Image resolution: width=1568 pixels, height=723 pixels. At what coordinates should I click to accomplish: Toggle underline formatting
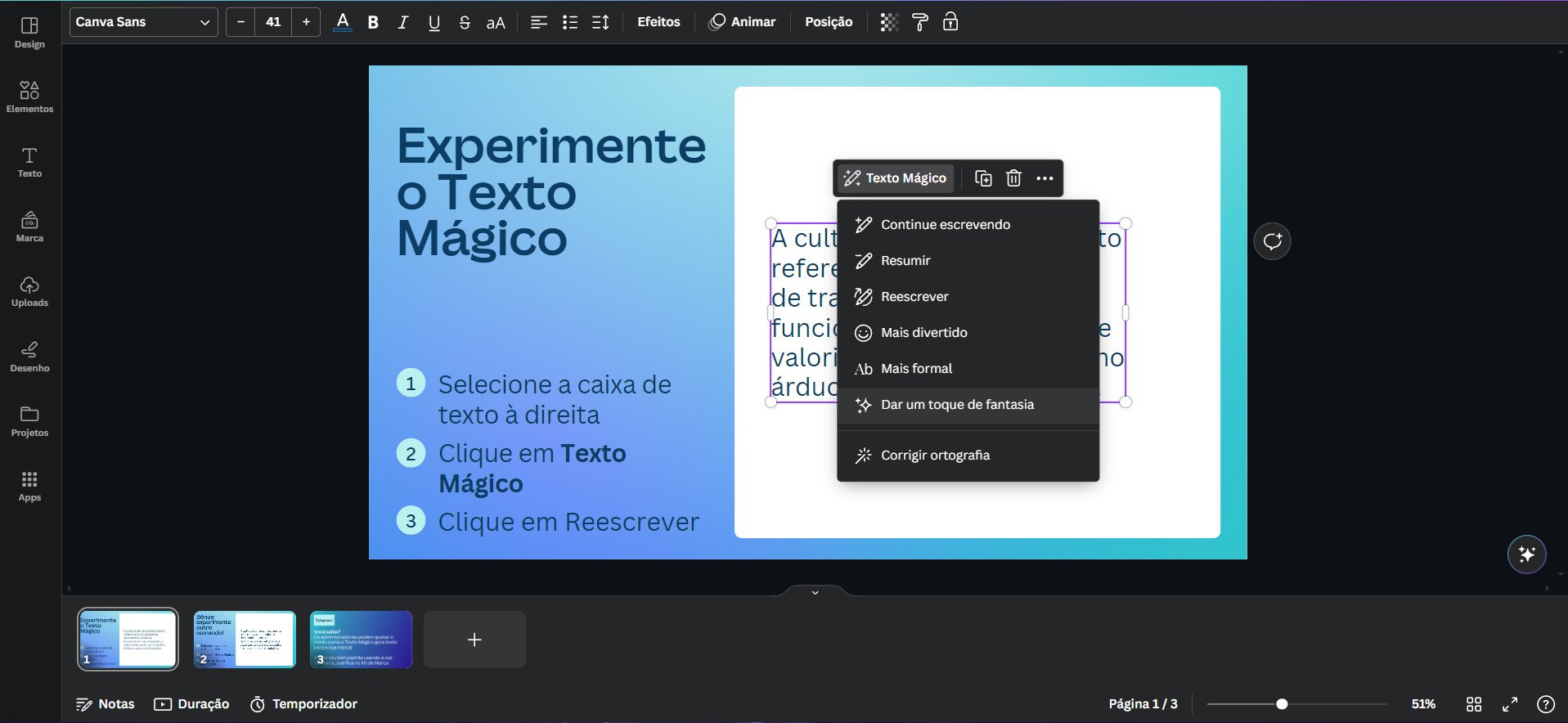pos(434,22)
